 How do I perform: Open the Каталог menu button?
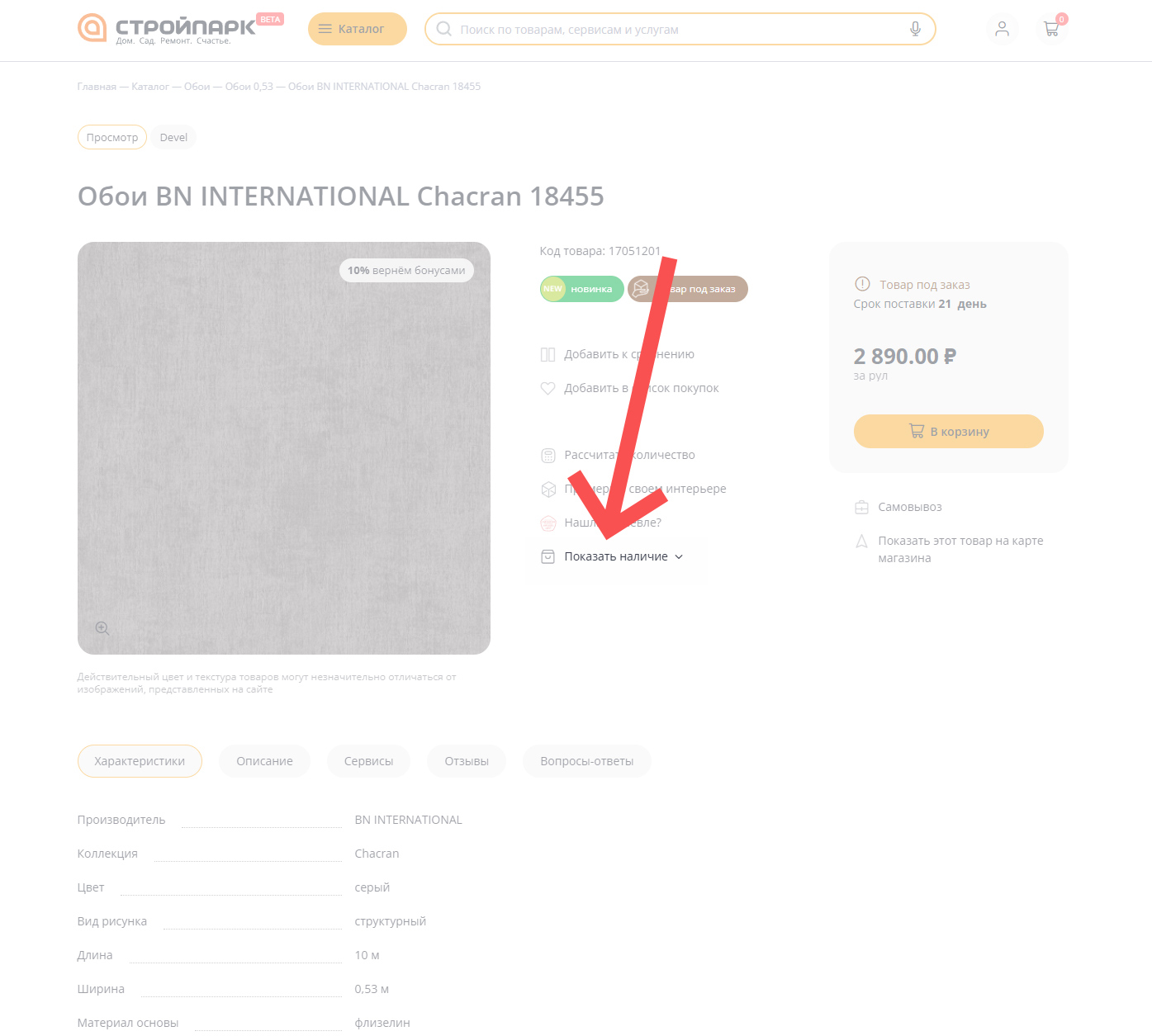click(357, 29)
